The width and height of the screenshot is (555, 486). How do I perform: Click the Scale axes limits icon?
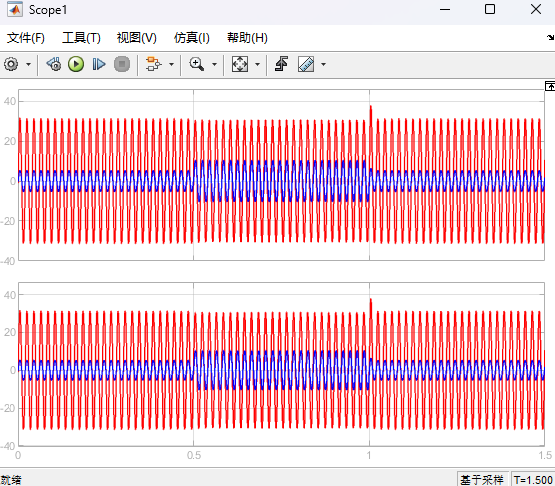pyautogui.click(x=240, y=64)
